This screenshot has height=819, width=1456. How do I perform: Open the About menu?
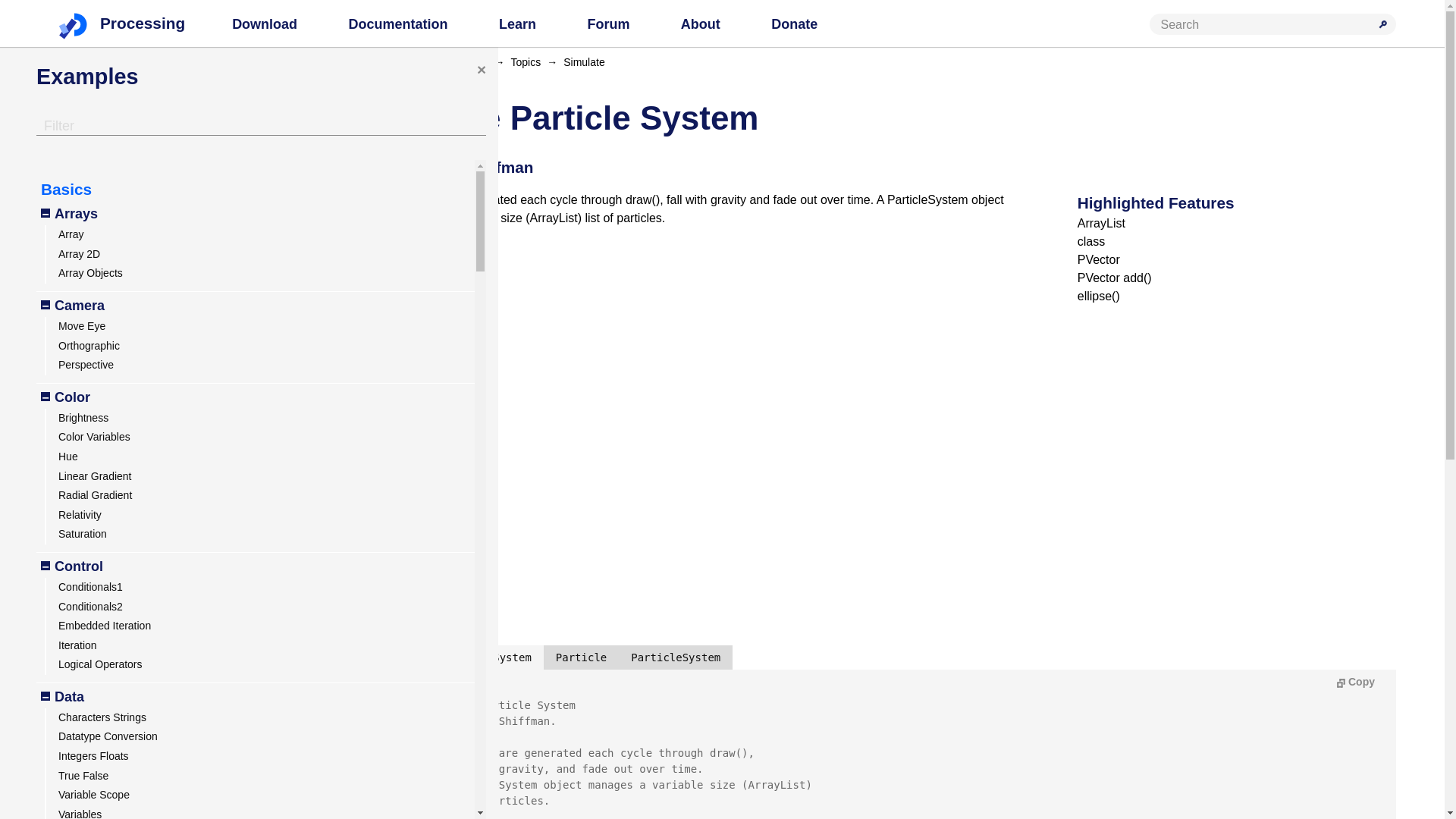tap(700, 24)
